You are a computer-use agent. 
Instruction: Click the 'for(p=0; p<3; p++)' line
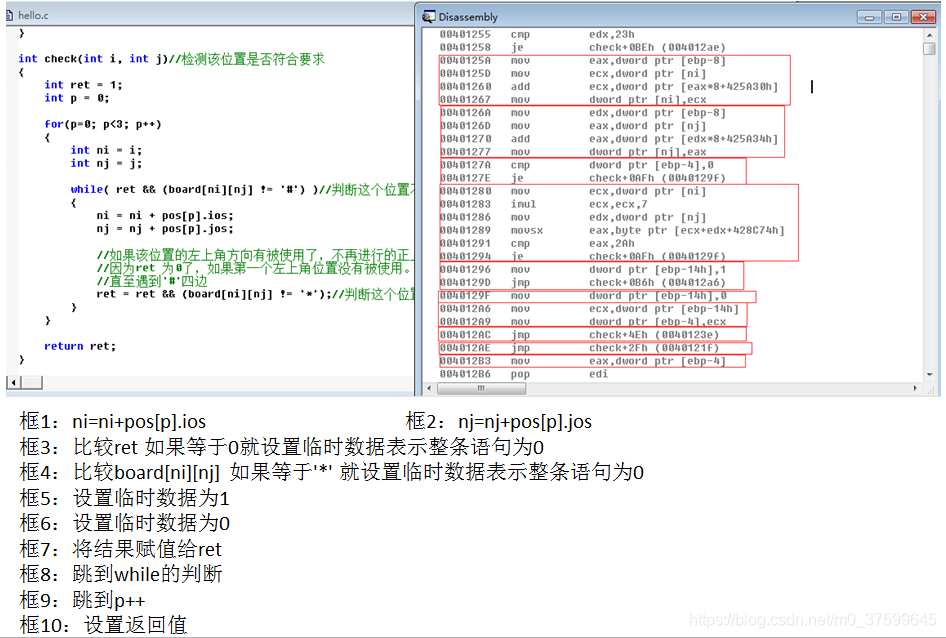(103, 124)
